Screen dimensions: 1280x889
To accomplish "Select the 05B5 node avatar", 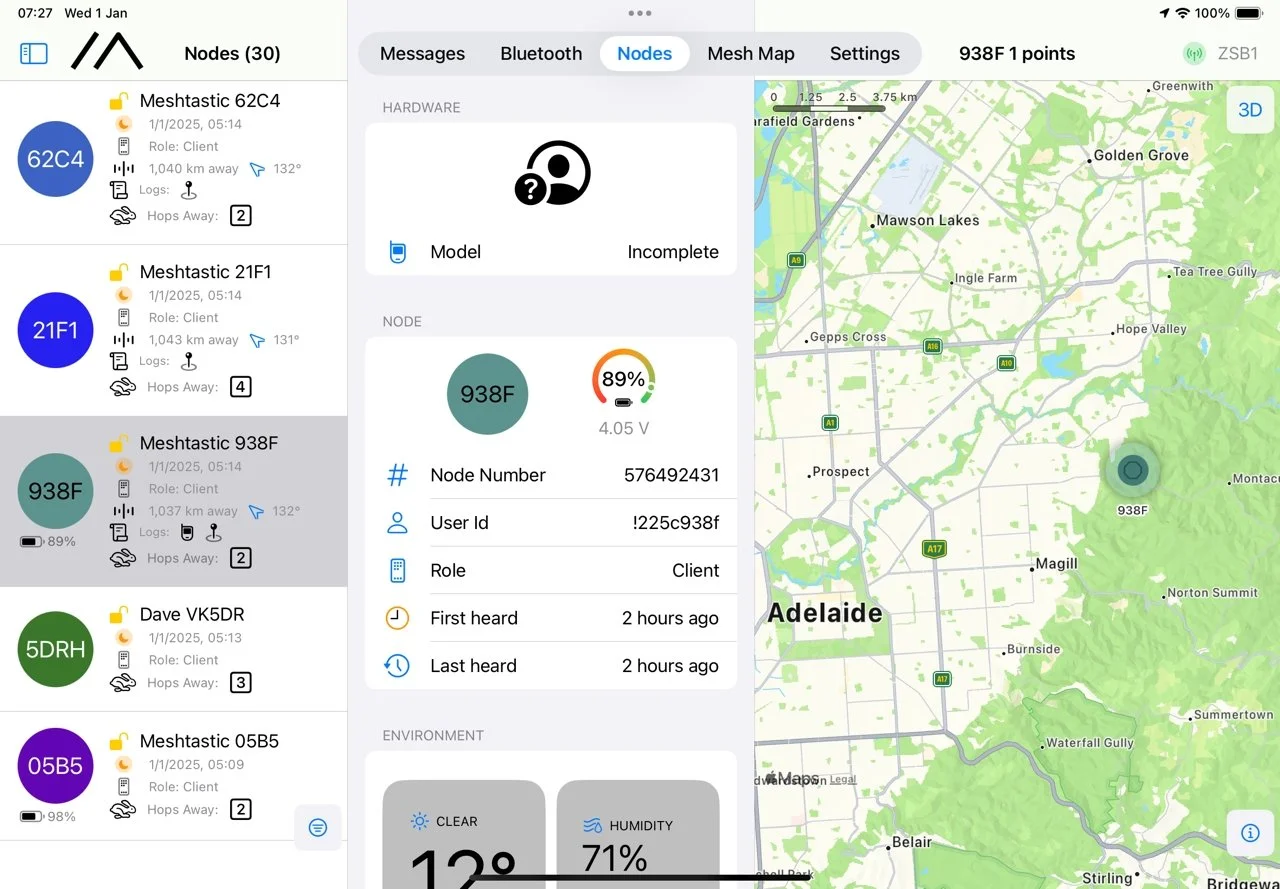I will [x=55, y=766].
